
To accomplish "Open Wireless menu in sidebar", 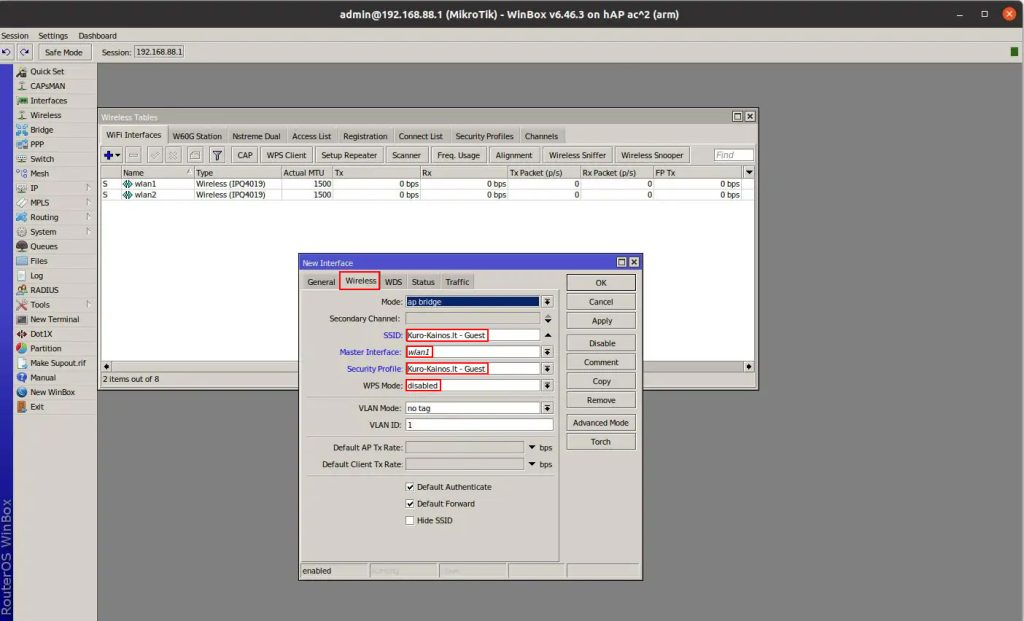I will pyautogui.click(x=45, y=115).
